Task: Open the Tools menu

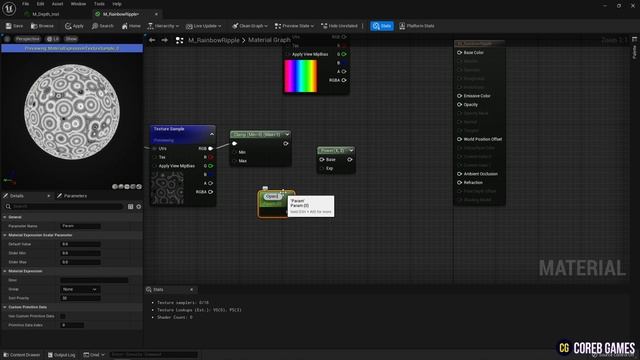Action: point(99,4)
